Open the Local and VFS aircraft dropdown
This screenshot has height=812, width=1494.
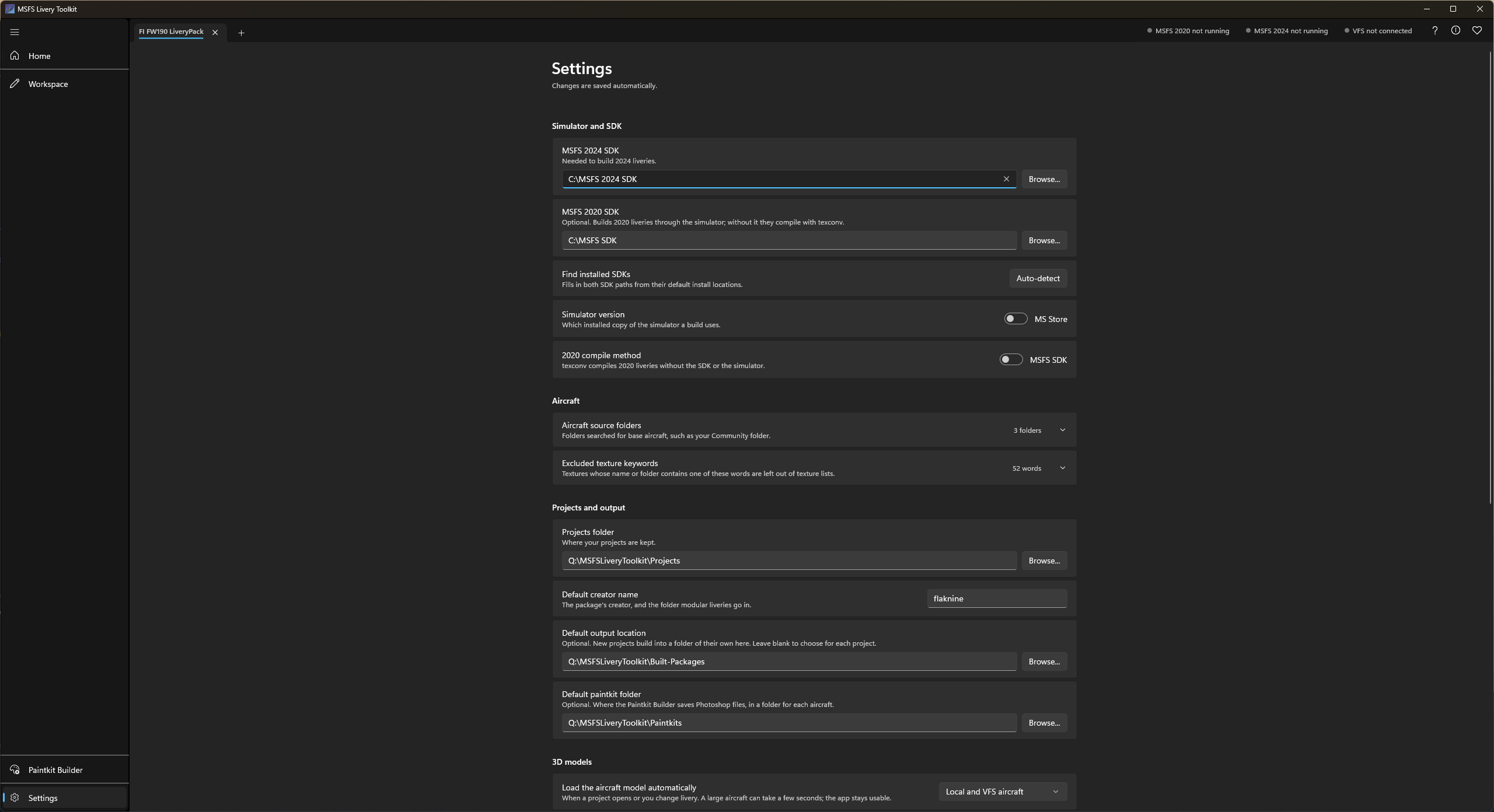click(1003, 792)
